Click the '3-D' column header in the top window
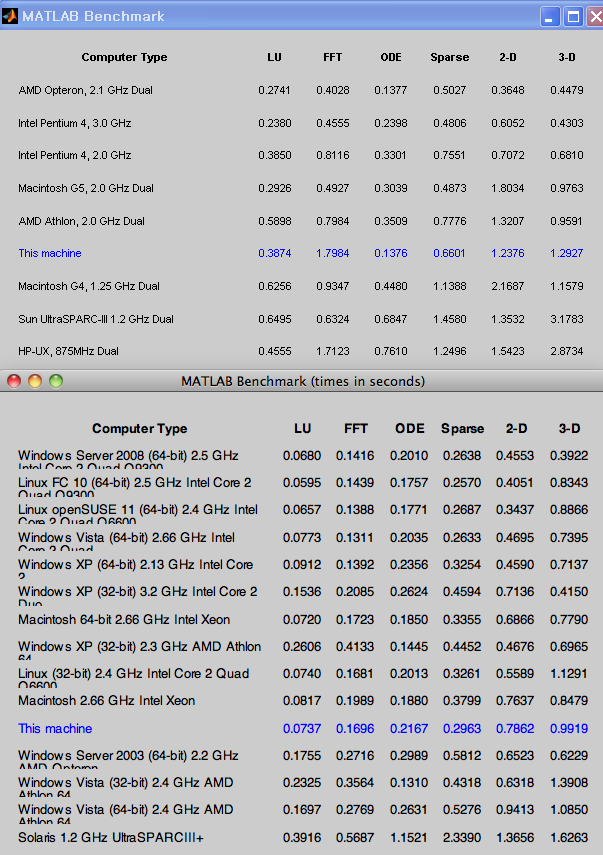 click(x=567, y=57)
